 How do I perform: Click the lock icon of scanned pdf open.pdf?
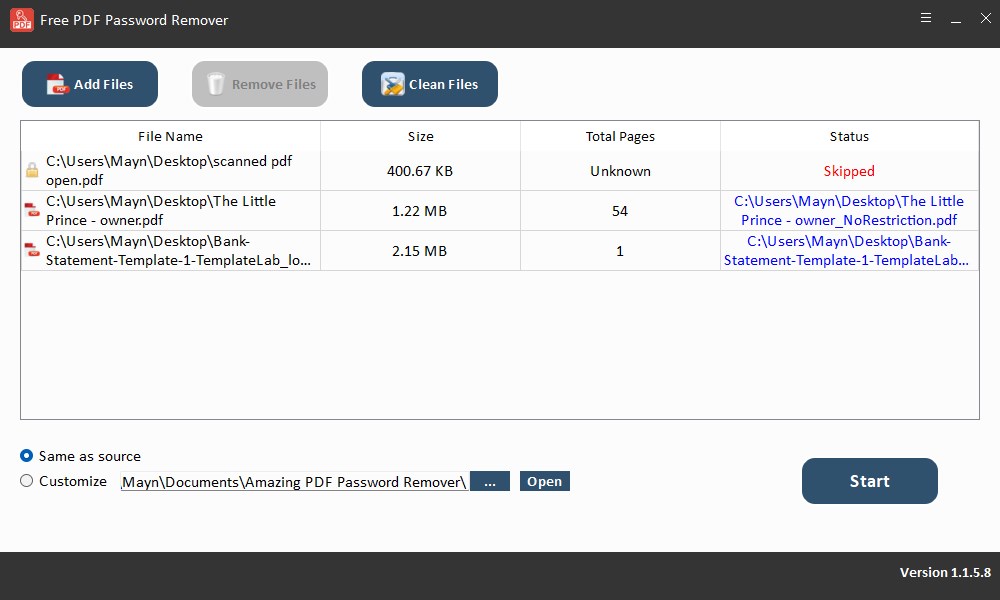point(32,170)
